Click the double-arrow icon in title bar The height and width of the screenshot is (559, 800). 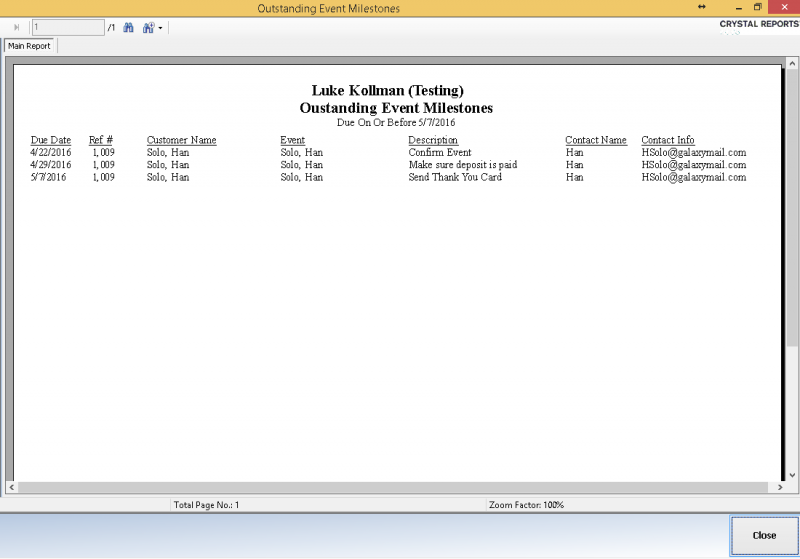(701, 7)
